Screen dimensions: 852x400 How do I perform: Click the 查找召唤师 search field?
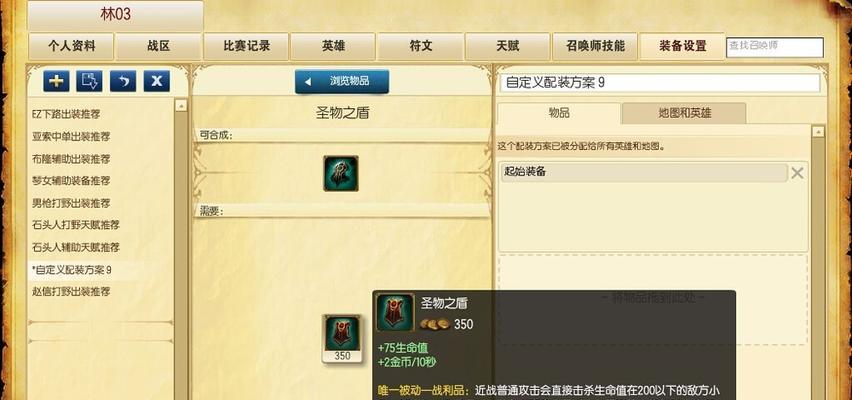click(x=775, y=47)
